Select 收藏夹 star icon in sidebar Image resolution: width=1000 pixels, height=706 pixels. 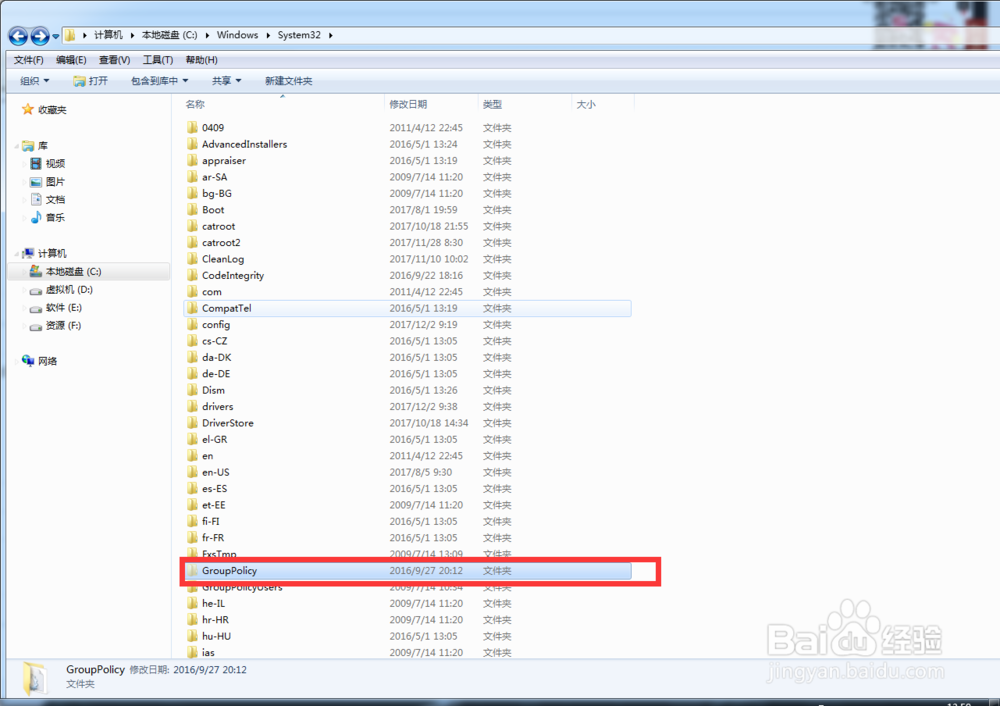27,110
